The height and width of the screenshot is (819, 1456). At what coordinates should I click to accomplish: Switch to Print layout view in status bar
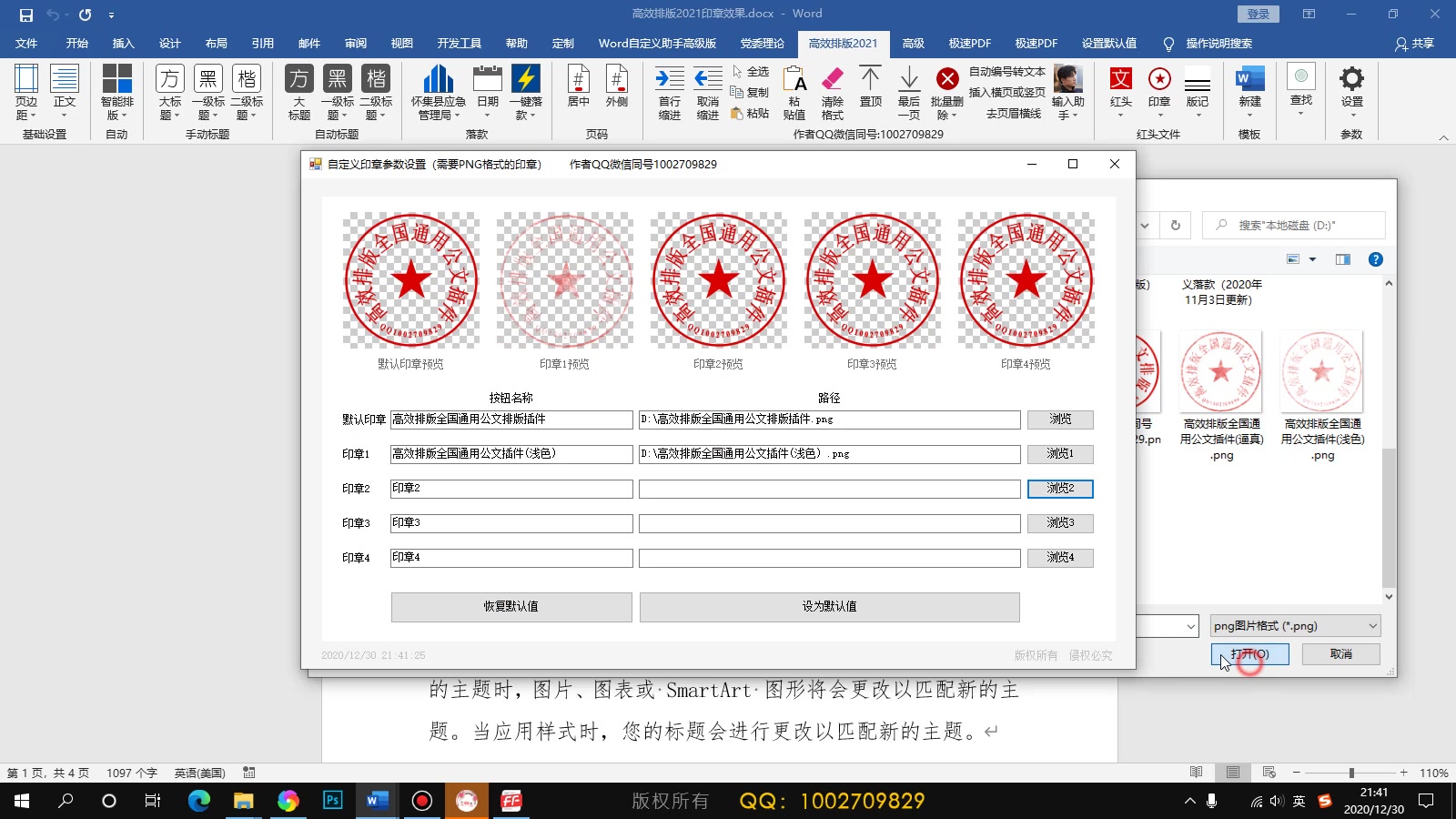click(x=1233, y=773)
